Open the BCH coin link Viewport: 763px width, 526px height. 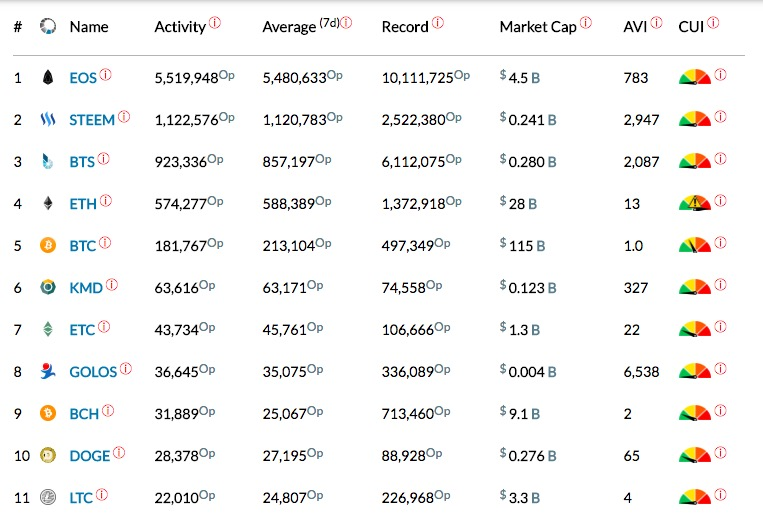tap(83, 414)
